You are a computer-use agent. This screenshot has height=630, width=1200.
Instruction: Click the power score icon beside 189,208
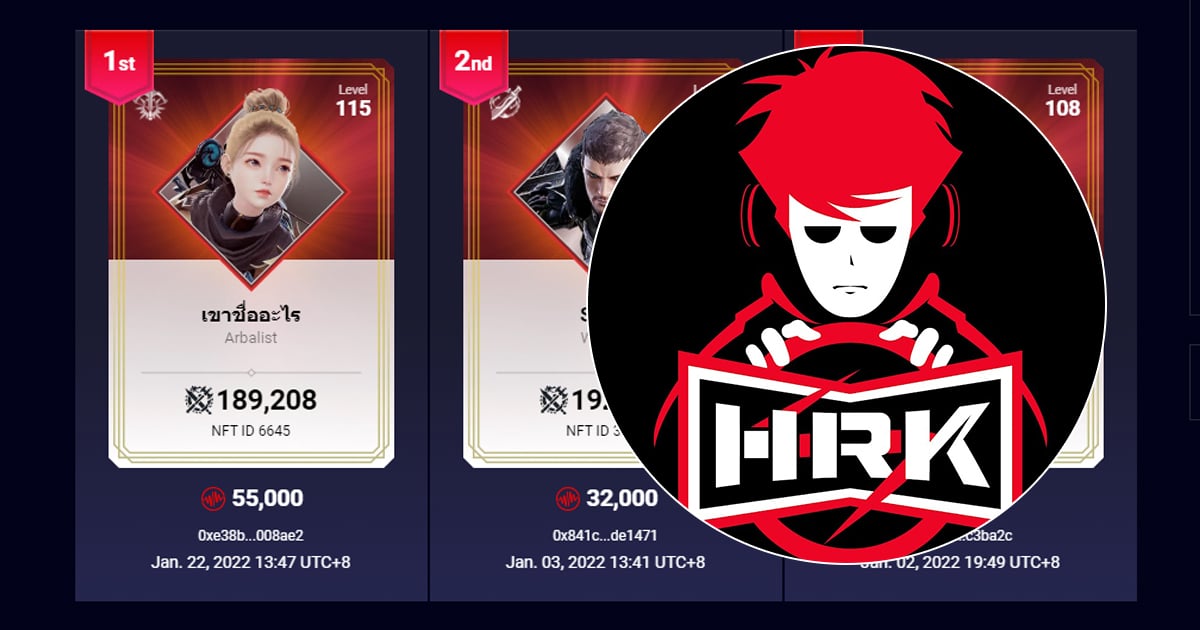tap(200, 401)
